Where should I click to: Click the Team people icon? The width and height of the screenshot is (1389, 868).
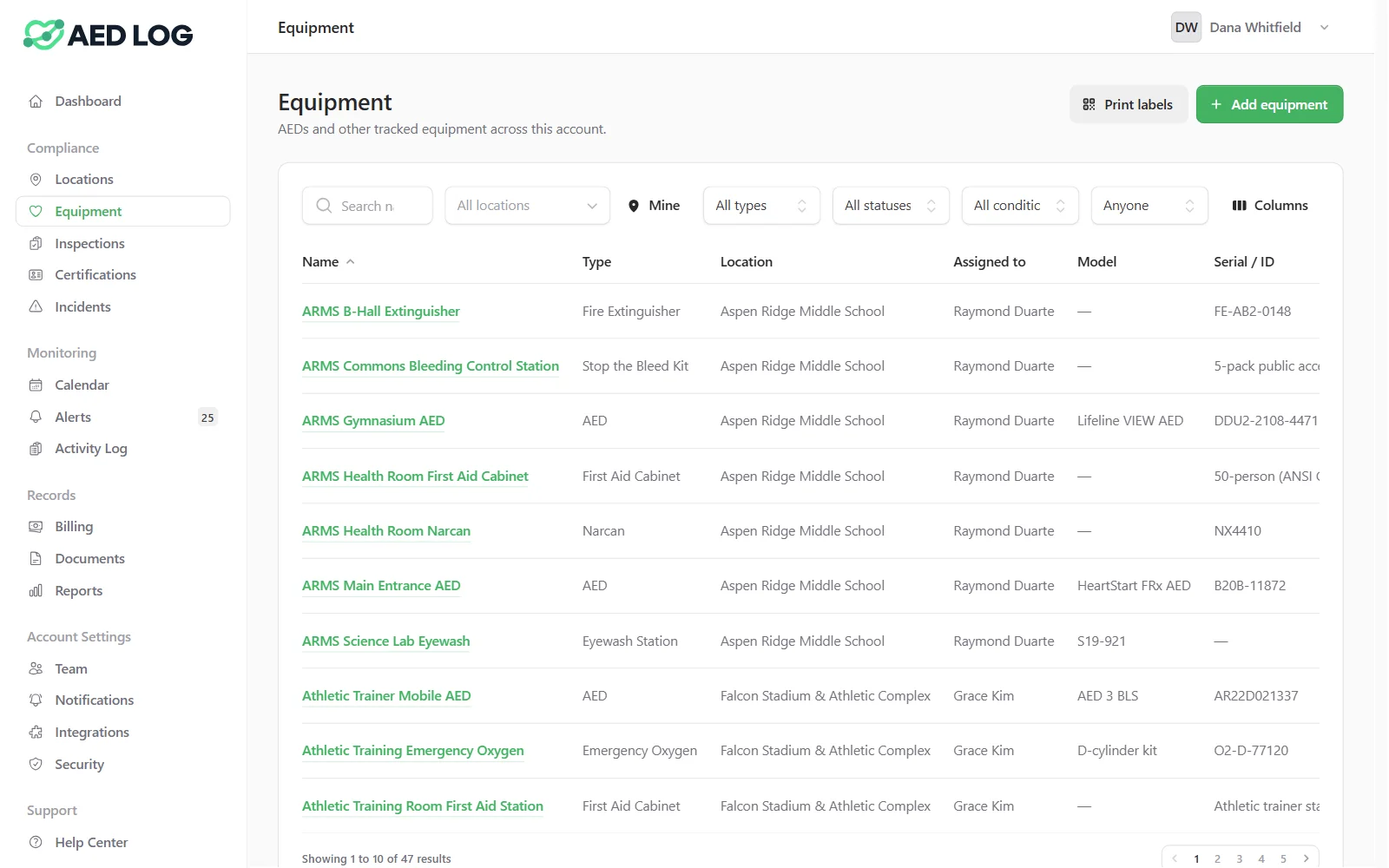tap(36, 669)
